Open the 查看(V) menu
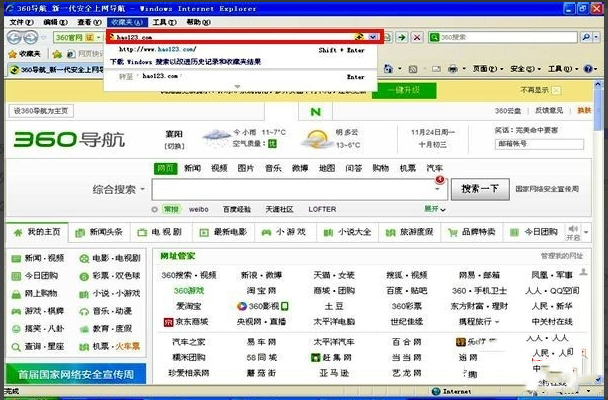The width and height of the screenshot is (608, 400). click(89, 22)
